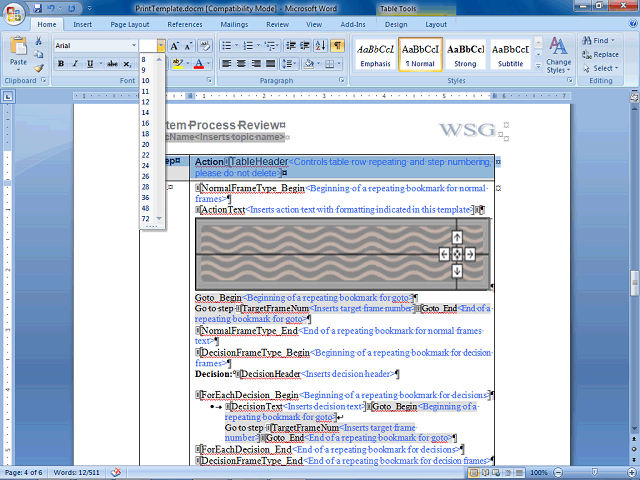
Task: Open Word Help question mark
Action: click(x=633, y=24)
